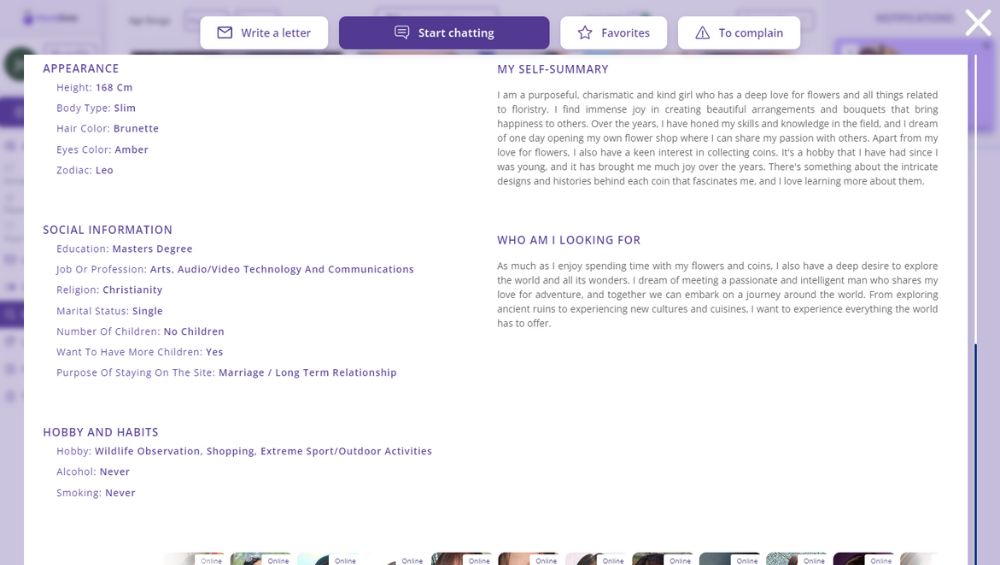Click the Marital Status value Single
Image resolution: width=1000 pixels, height=565 pixels.
147,311
